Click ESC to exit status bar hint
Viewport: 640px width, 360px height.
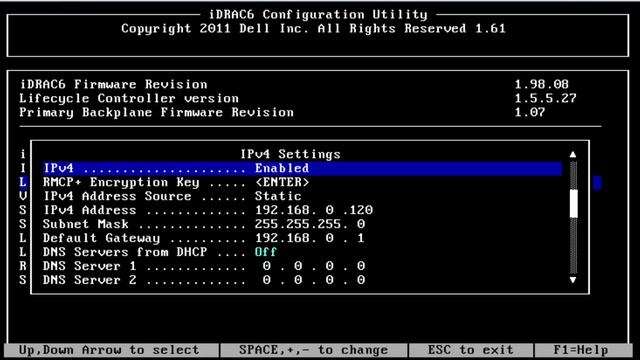471,350
